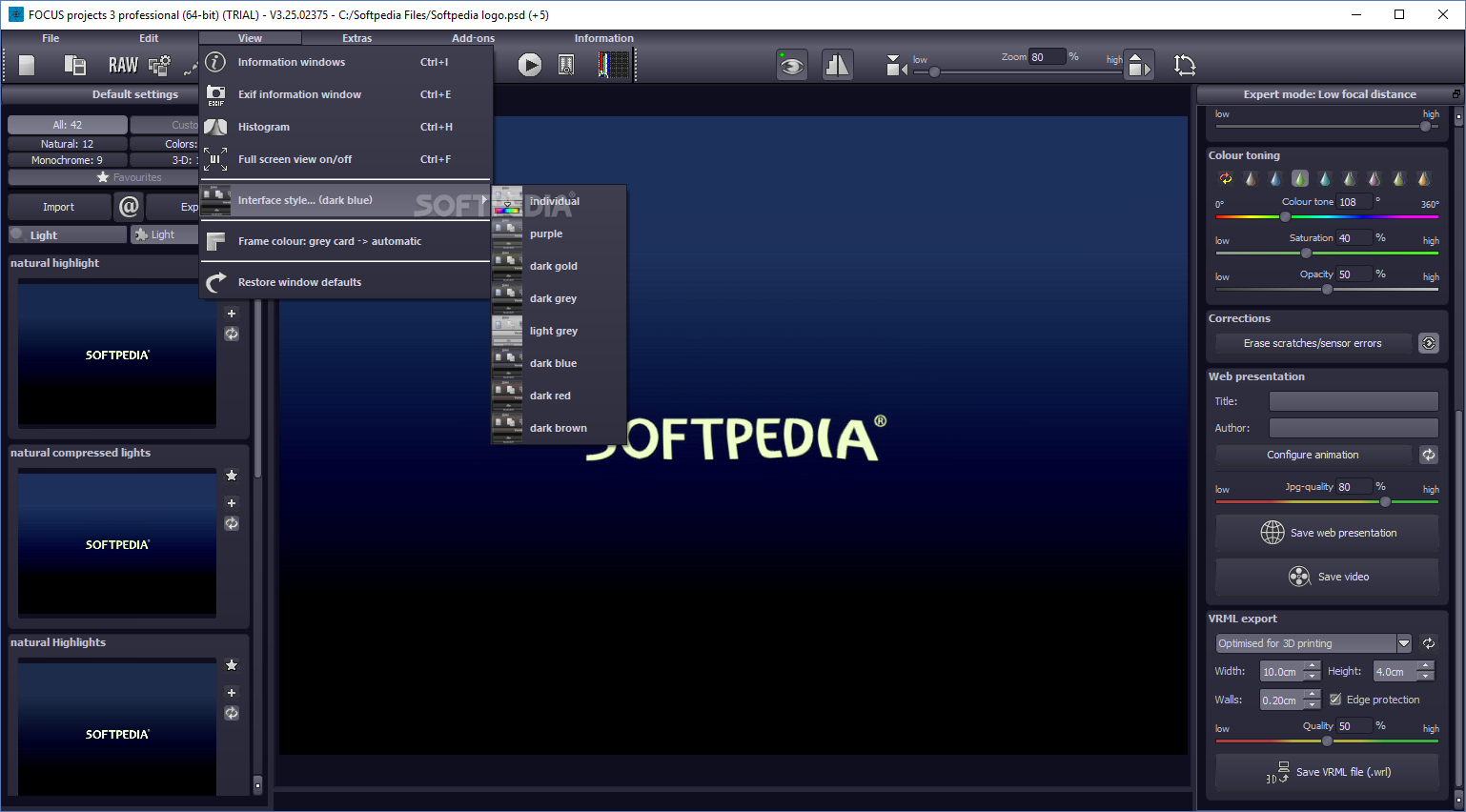The width and height of the screenshot is (1466, 812).
Task: Click Configure animation button
Action: click(x=1313, y=455)
